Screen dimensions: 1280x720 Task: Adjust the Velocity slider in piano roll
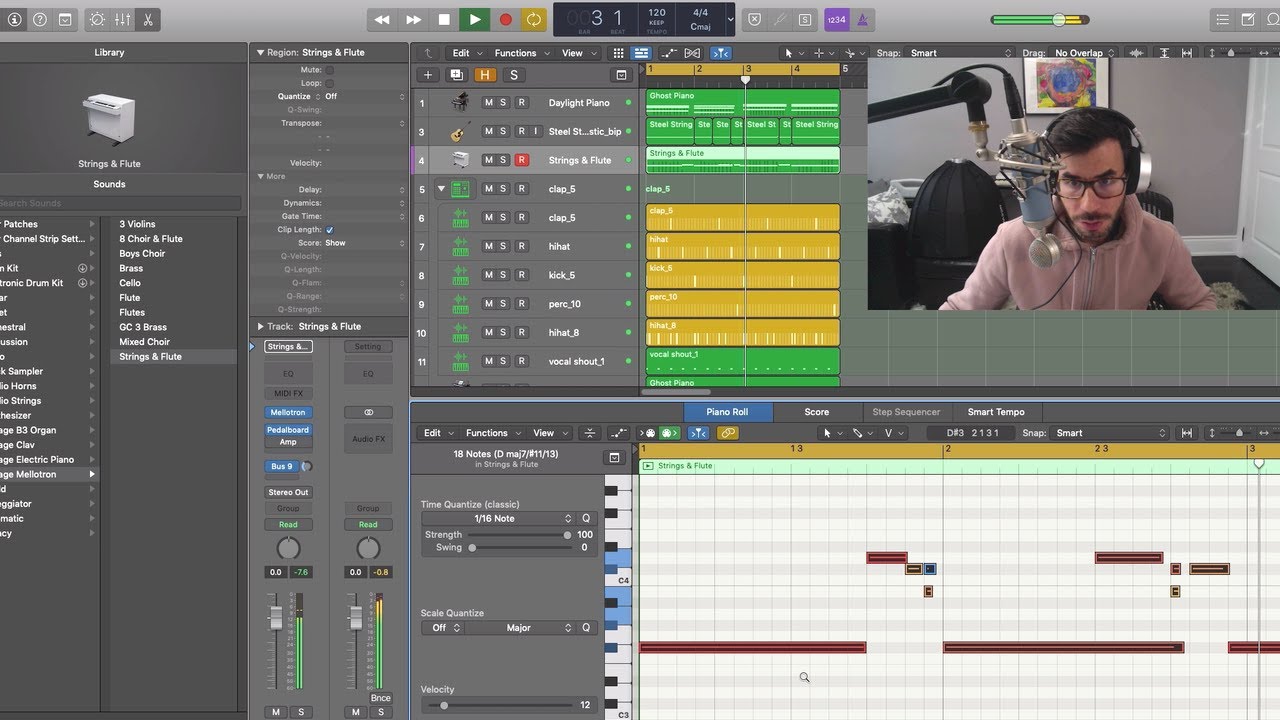coord(500,705)
